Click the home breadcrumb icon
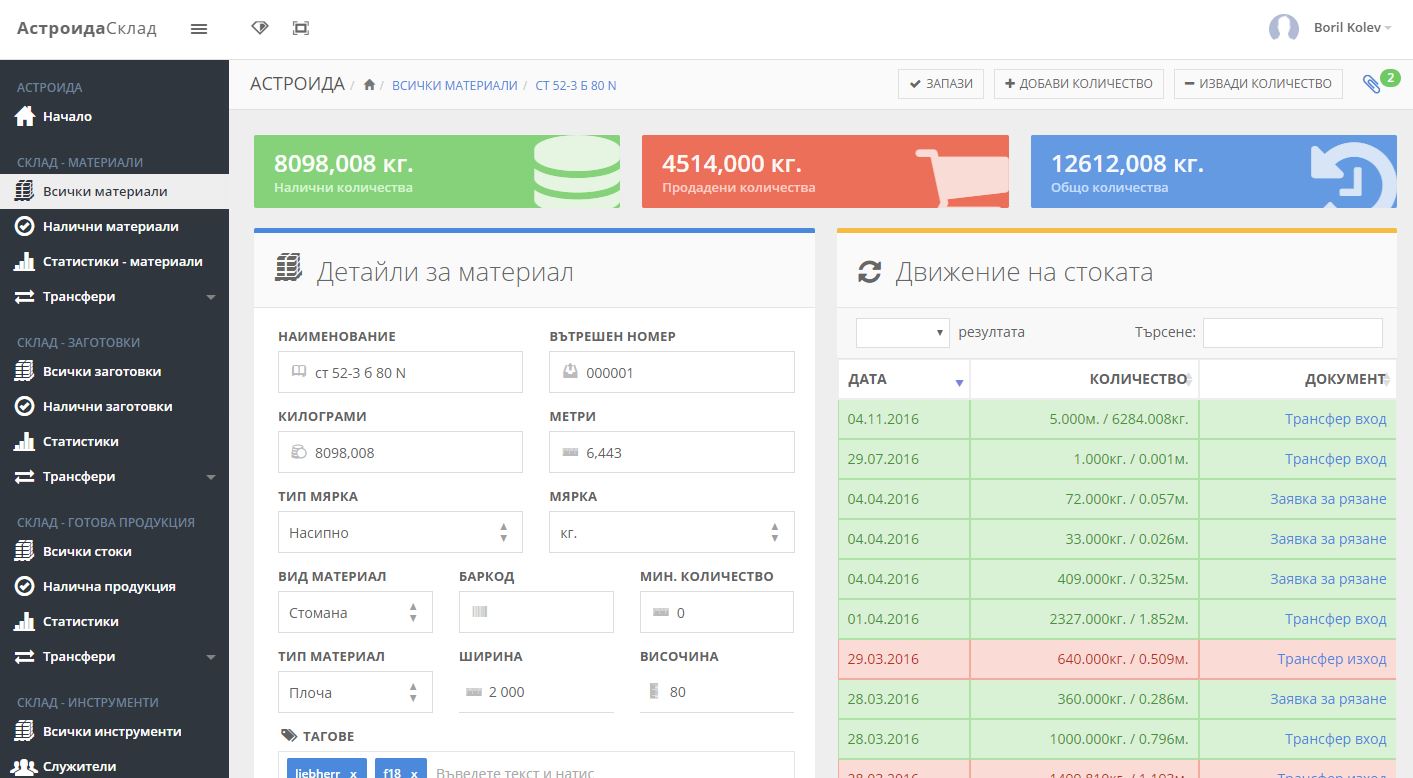Viewport: 1413px width, 778px height. click(369, 85)
